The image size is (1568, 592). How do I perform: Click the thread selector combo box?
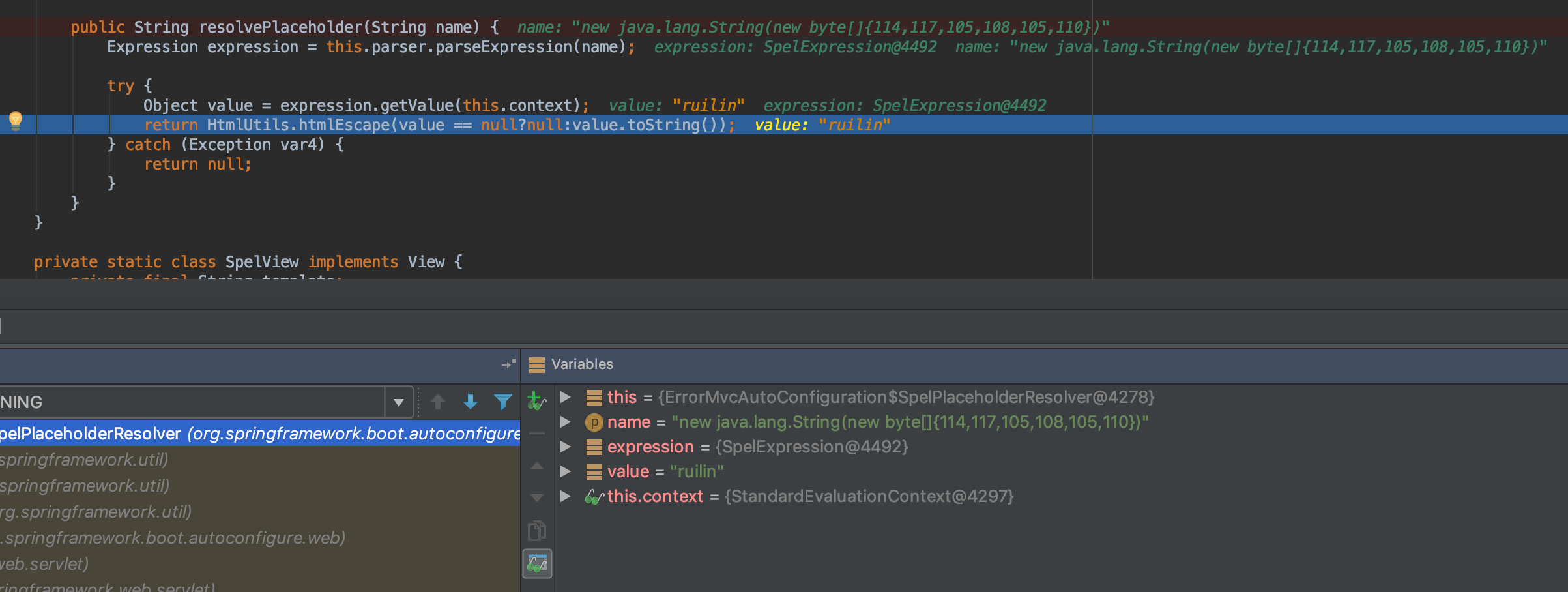(206, 402)
